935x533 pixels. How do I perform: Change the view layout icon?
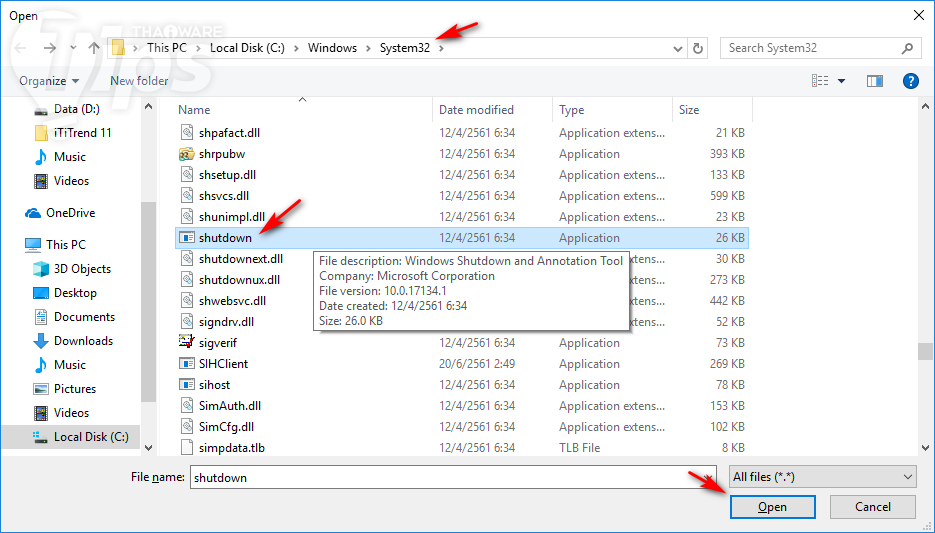click(820, 81)
